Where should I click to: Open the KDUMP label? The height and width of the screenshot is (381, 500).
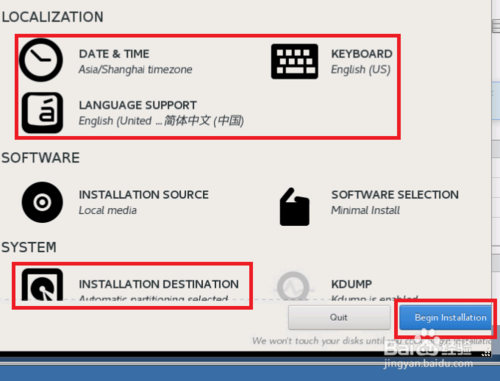click(x=351, y=284)
